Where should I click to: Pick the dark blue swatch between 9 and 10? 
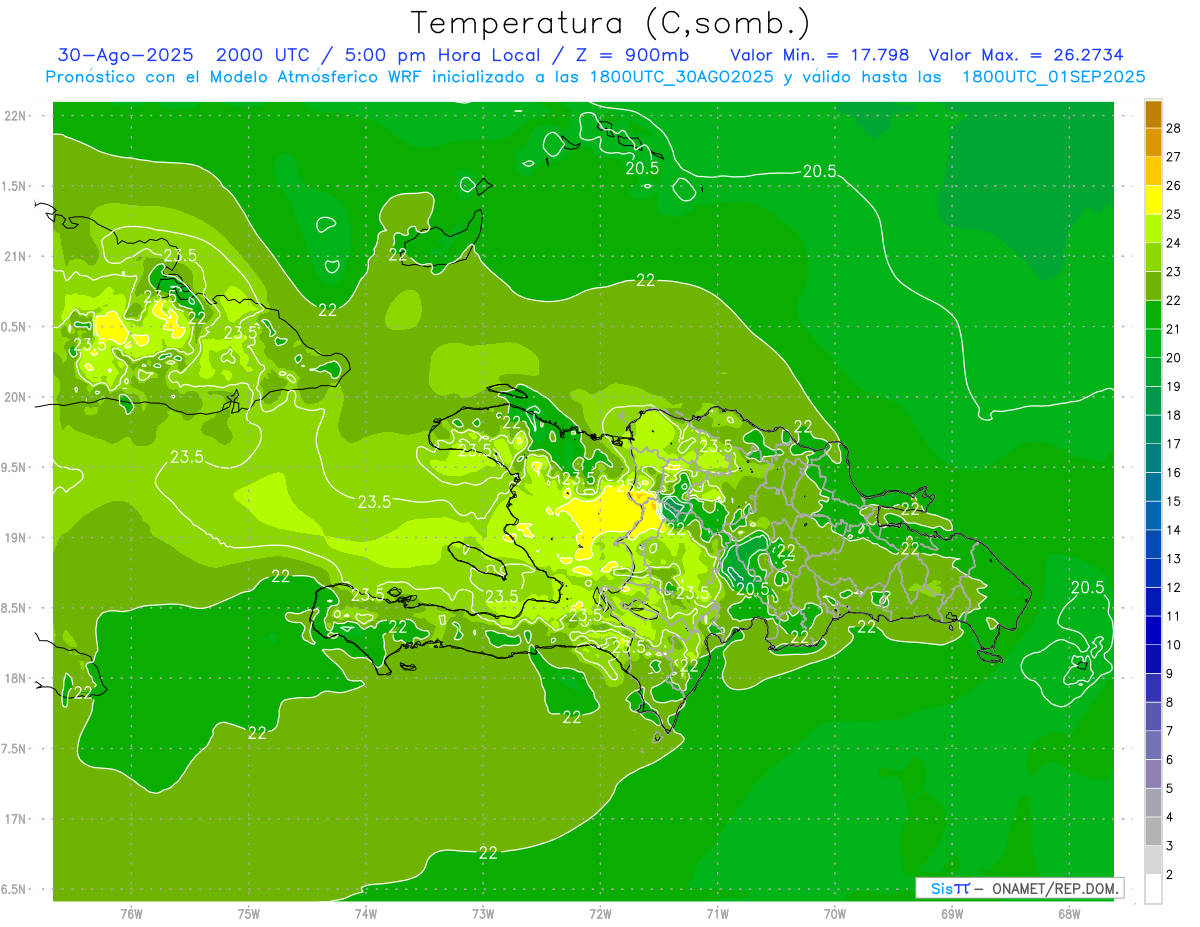point(1153,660)
